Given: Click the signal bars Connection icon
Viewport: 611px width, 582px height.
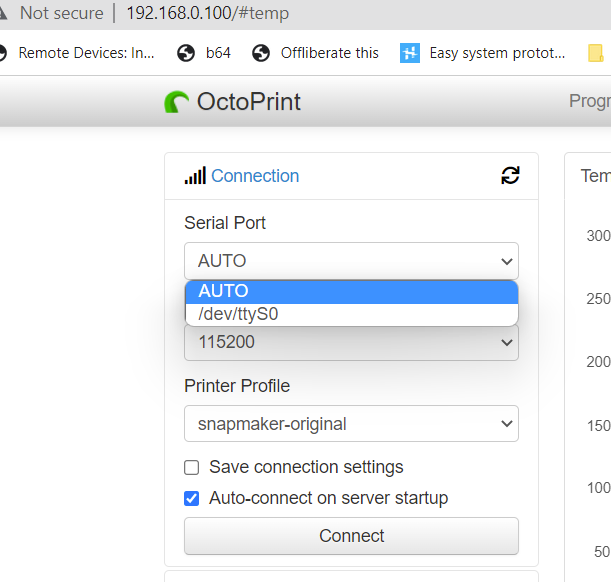Looking at the screenshot, I should coord(195,176).
